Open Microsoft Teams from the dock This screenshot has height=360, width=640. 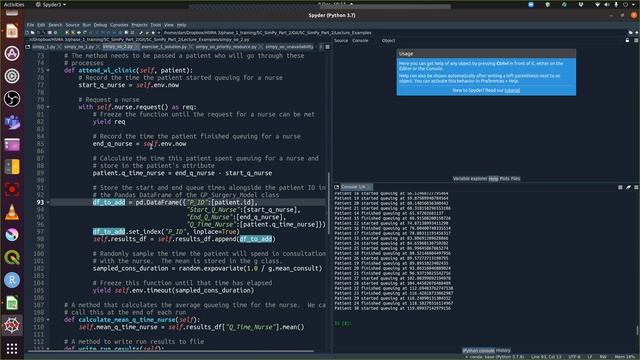click(12, 121)
